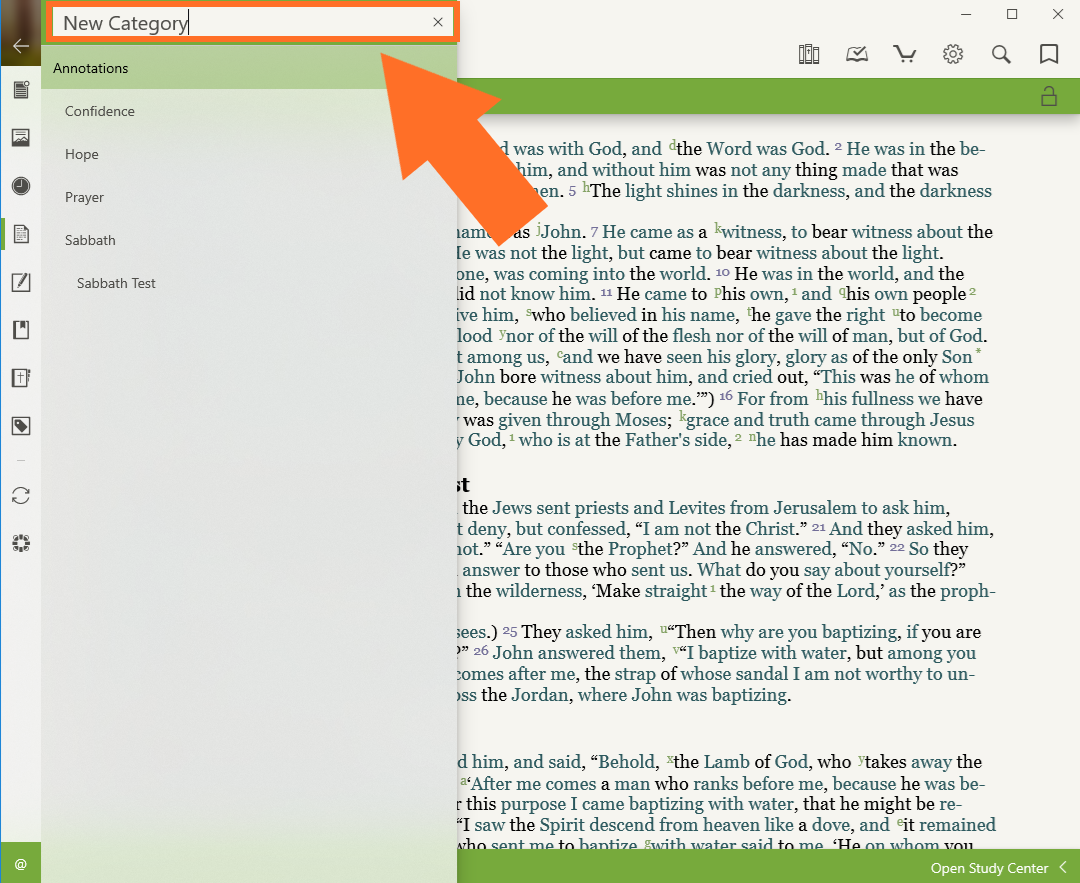Click the bookmark icon in top toolbar
This screenshot has height=883, width=1080.
click(1049, 54)
